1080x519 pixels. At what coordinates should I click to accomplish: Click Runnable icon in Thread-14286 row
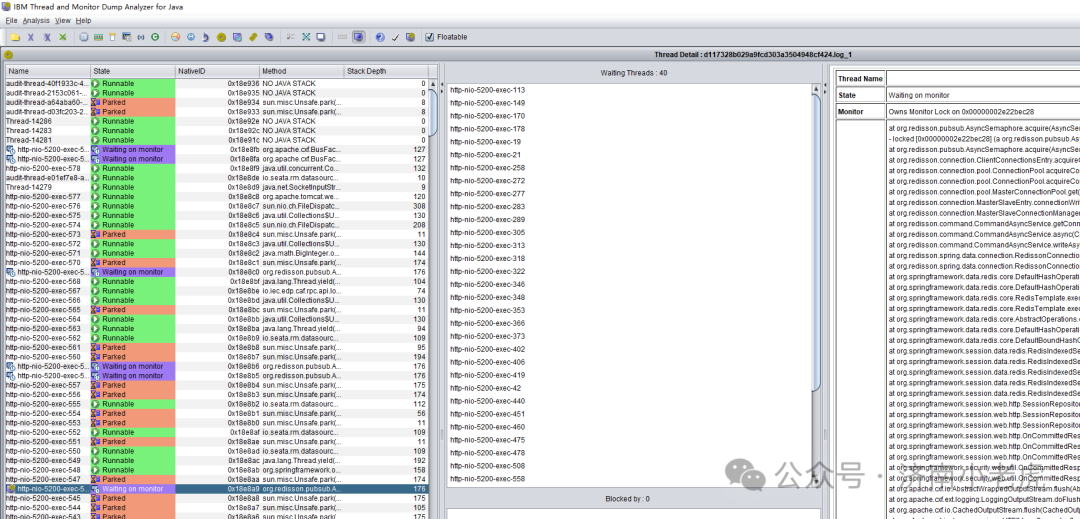(x=96, y=121)
